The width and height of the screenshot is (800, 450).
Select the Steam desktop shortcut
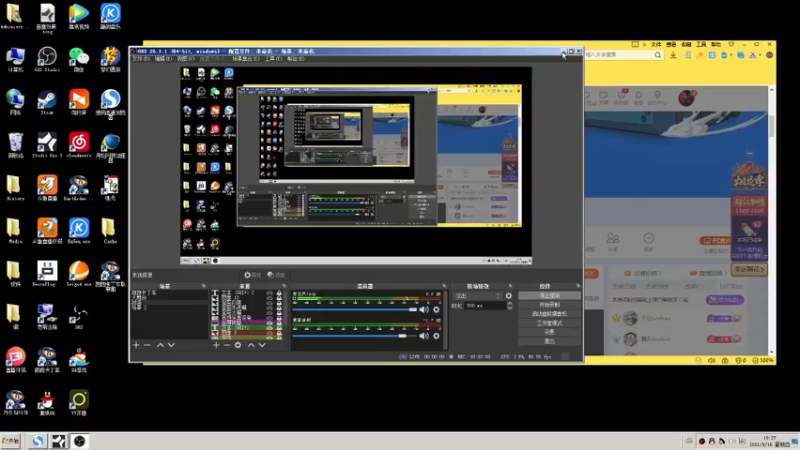tap(47, 102)
